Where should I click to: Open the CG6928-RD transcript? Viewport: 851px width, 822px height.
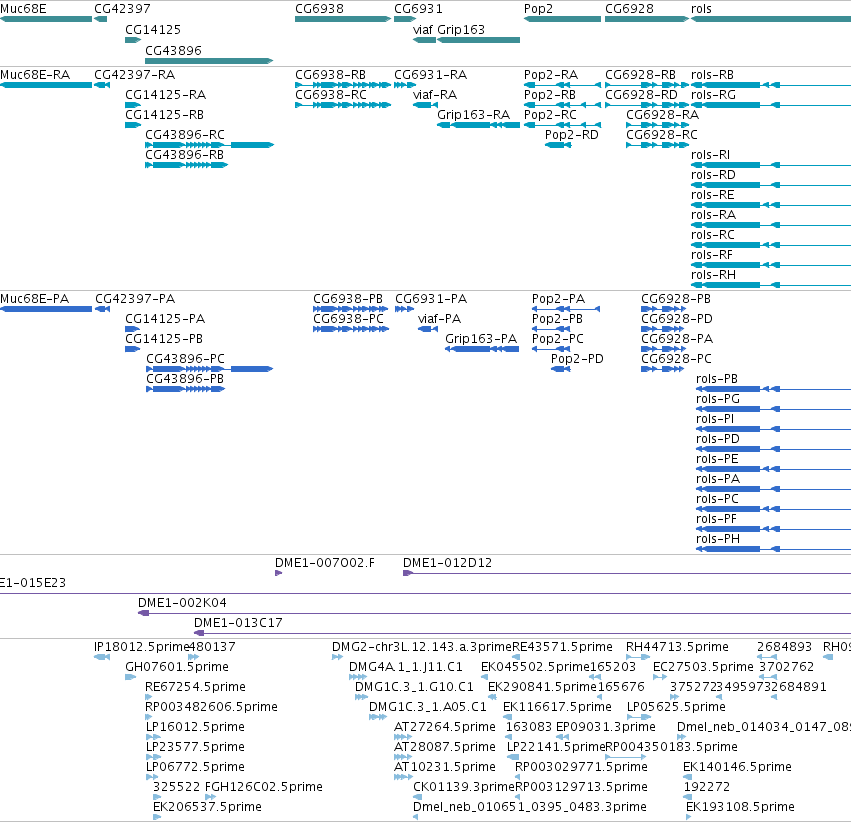pyautogui.click(x=642, y=95)
